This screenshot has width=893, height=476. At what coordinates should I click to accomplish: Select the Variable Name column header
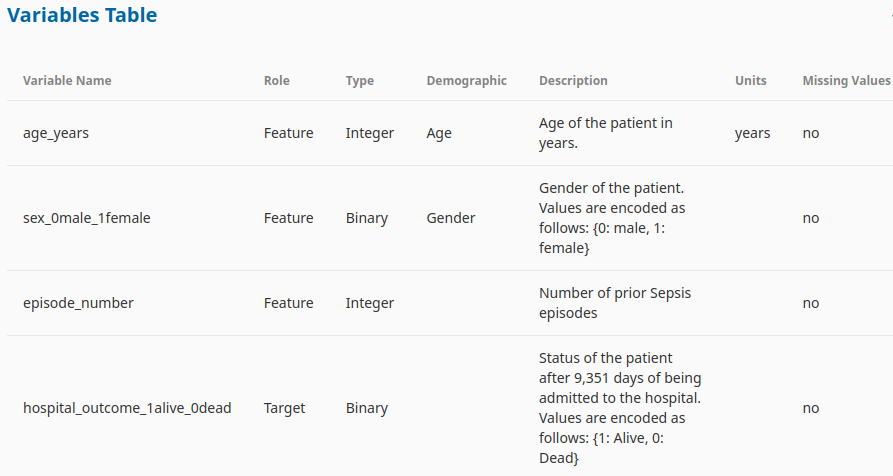click(67, 81)
